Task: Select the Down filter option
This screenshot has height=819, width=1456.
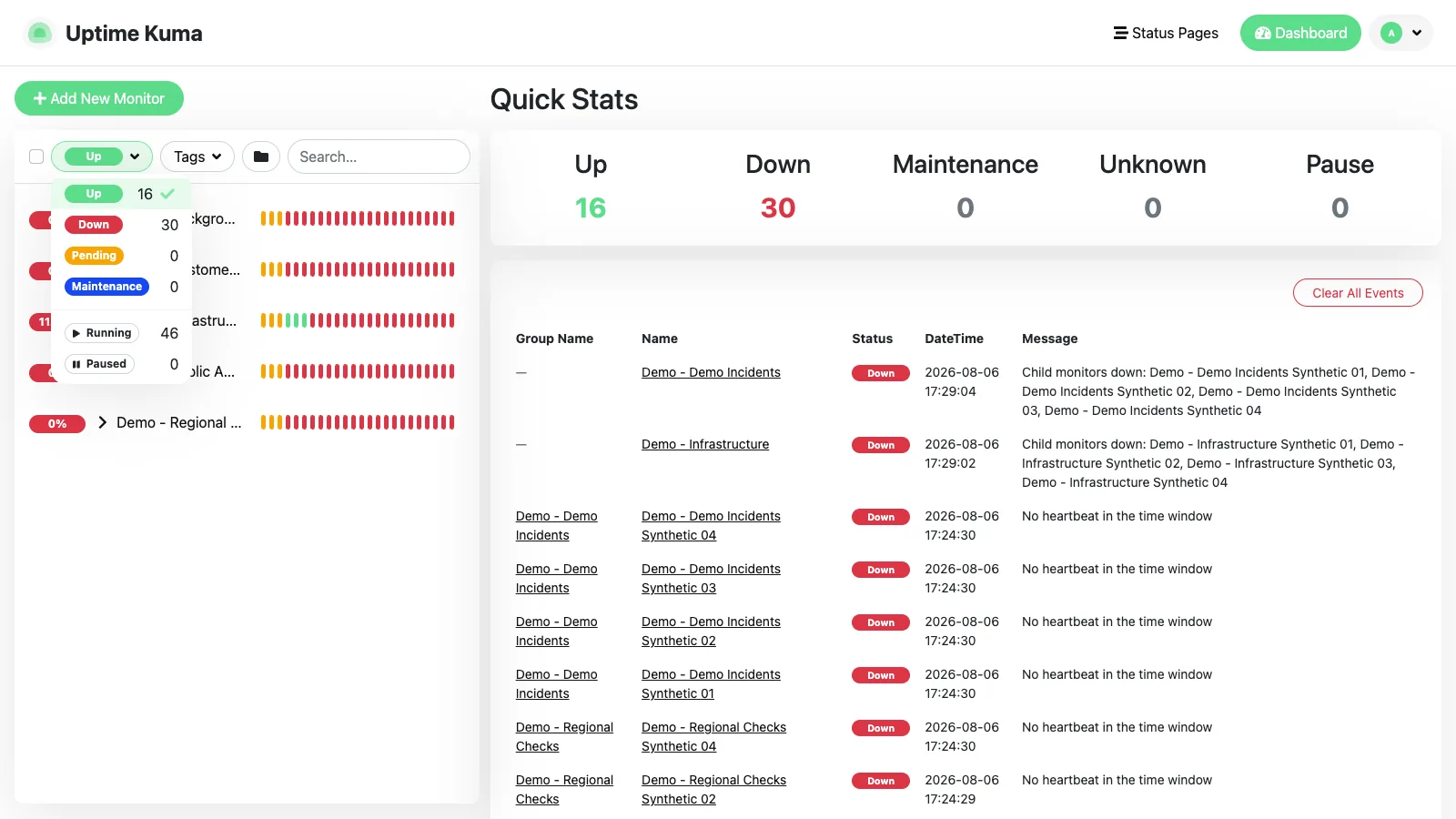Action: click(x=121, y=225)
